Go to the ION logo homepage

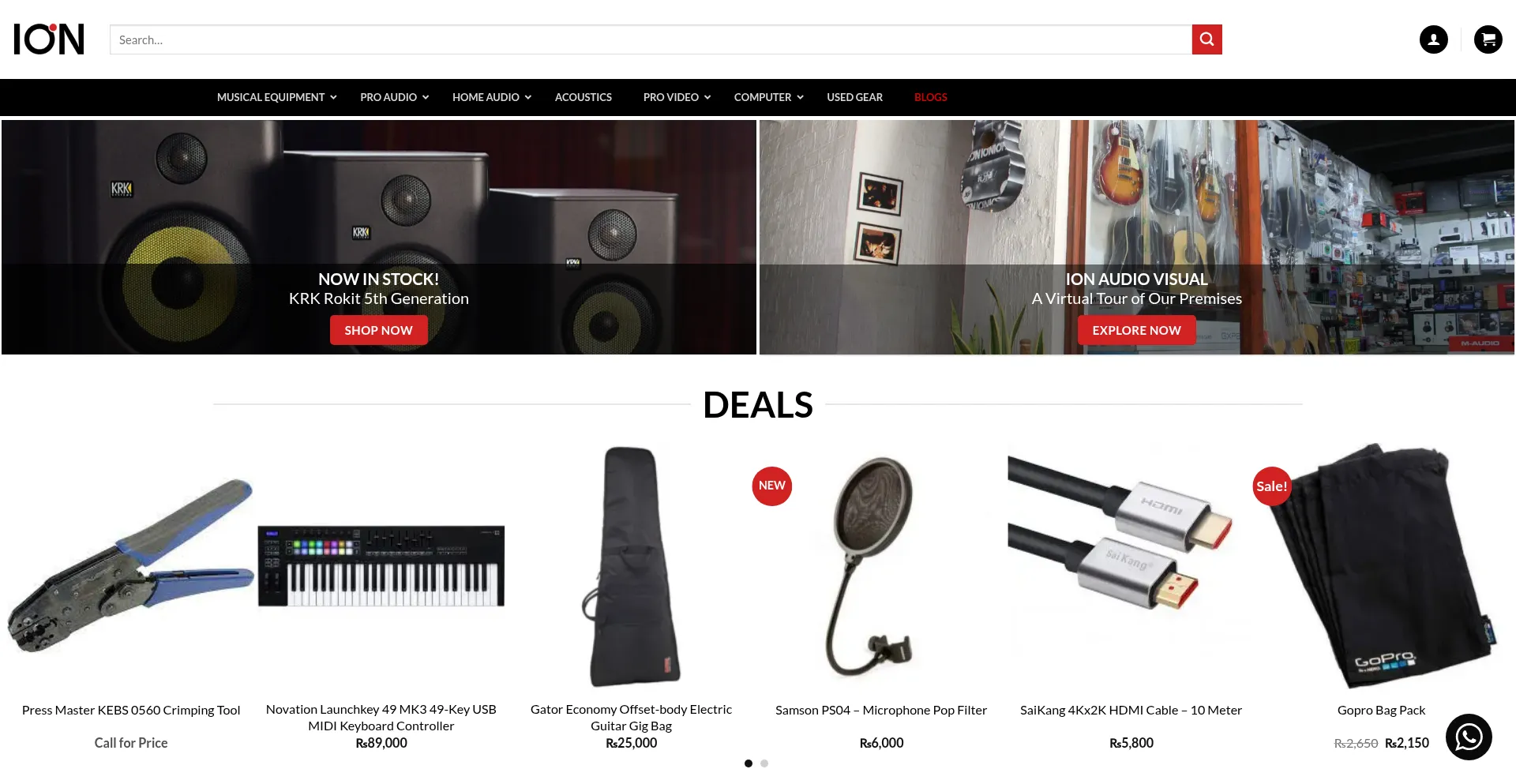click(x=49, y=39)
